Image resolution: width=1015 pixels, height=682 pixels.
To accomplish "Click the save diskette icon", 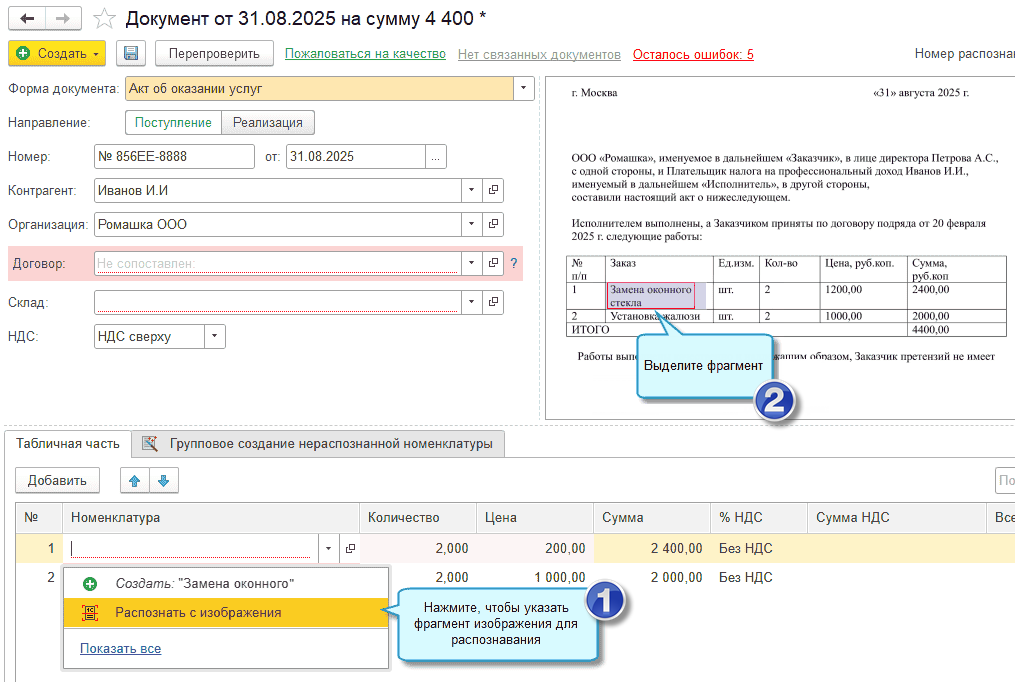I will (131, 54).
